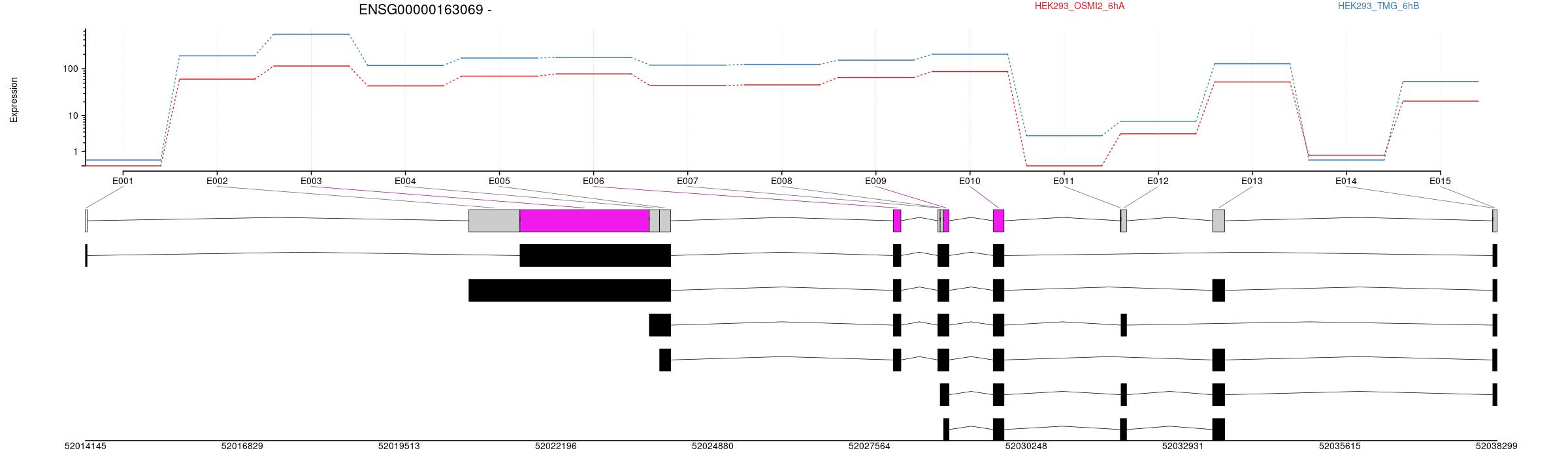Click the exon label E010
Image resolution: width=1568 pixels, height=457 pixels.
click(x=970, y=181)
